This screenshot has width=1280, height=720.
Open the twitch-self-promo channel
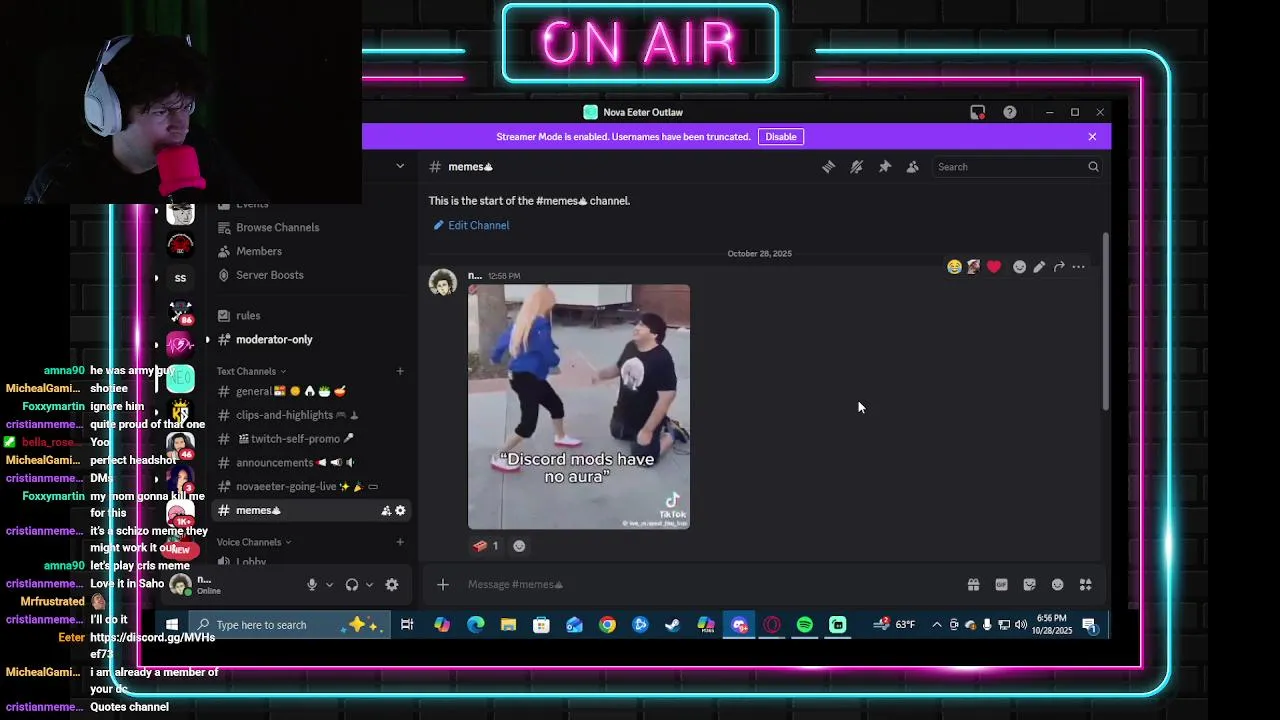[x=312, y=439]
